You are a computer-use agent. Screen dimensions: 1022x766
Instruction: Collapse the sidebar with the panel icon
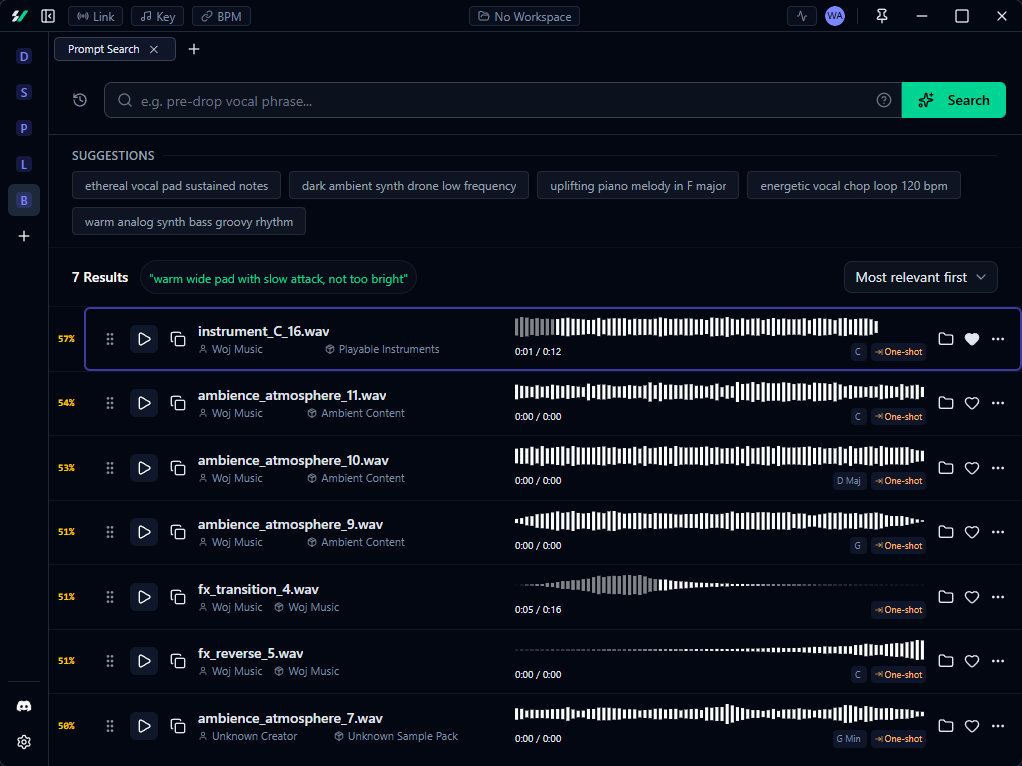point(48,16)
